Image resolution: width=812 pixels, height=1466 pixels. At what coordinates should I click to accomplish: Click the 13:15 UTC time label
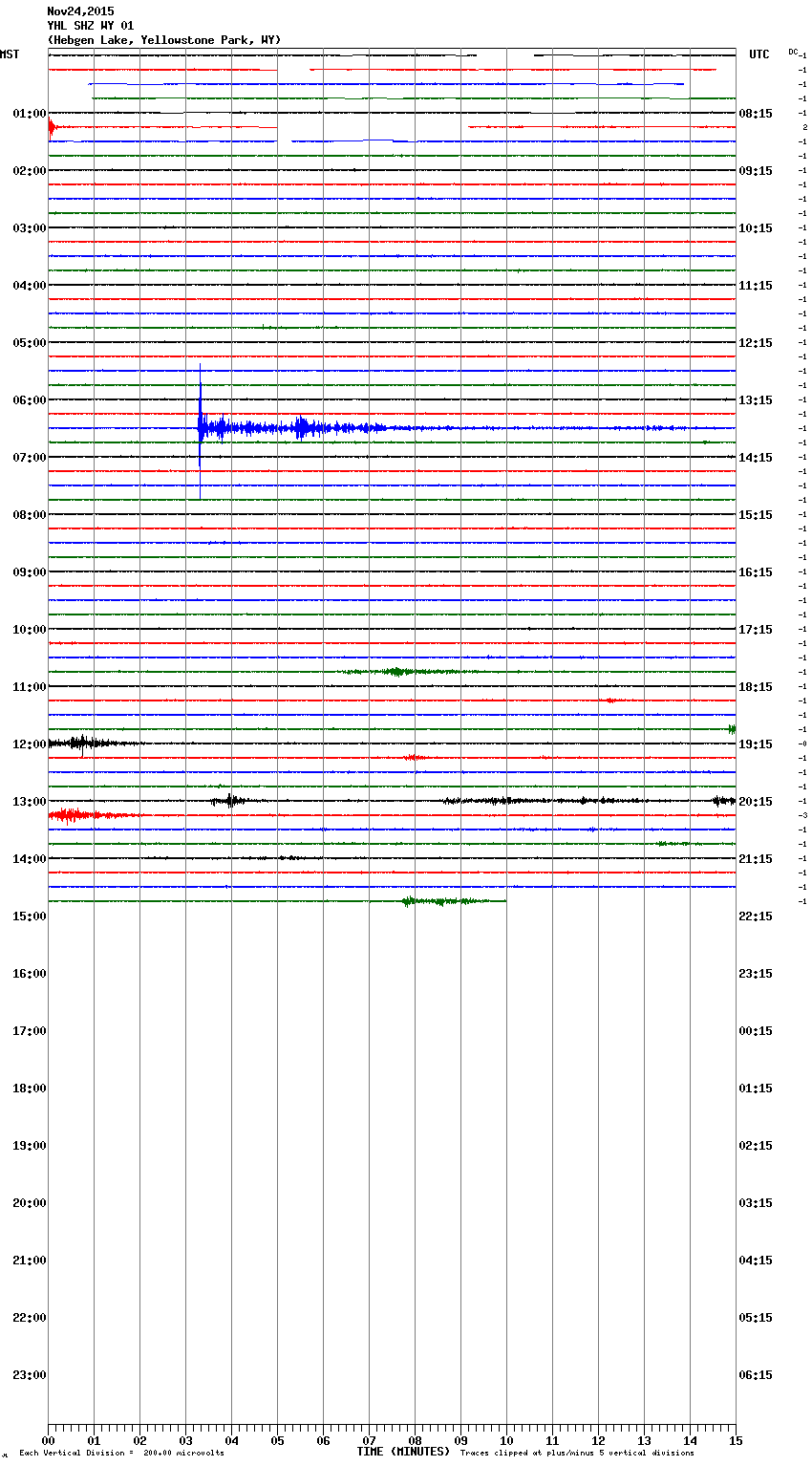756,400
